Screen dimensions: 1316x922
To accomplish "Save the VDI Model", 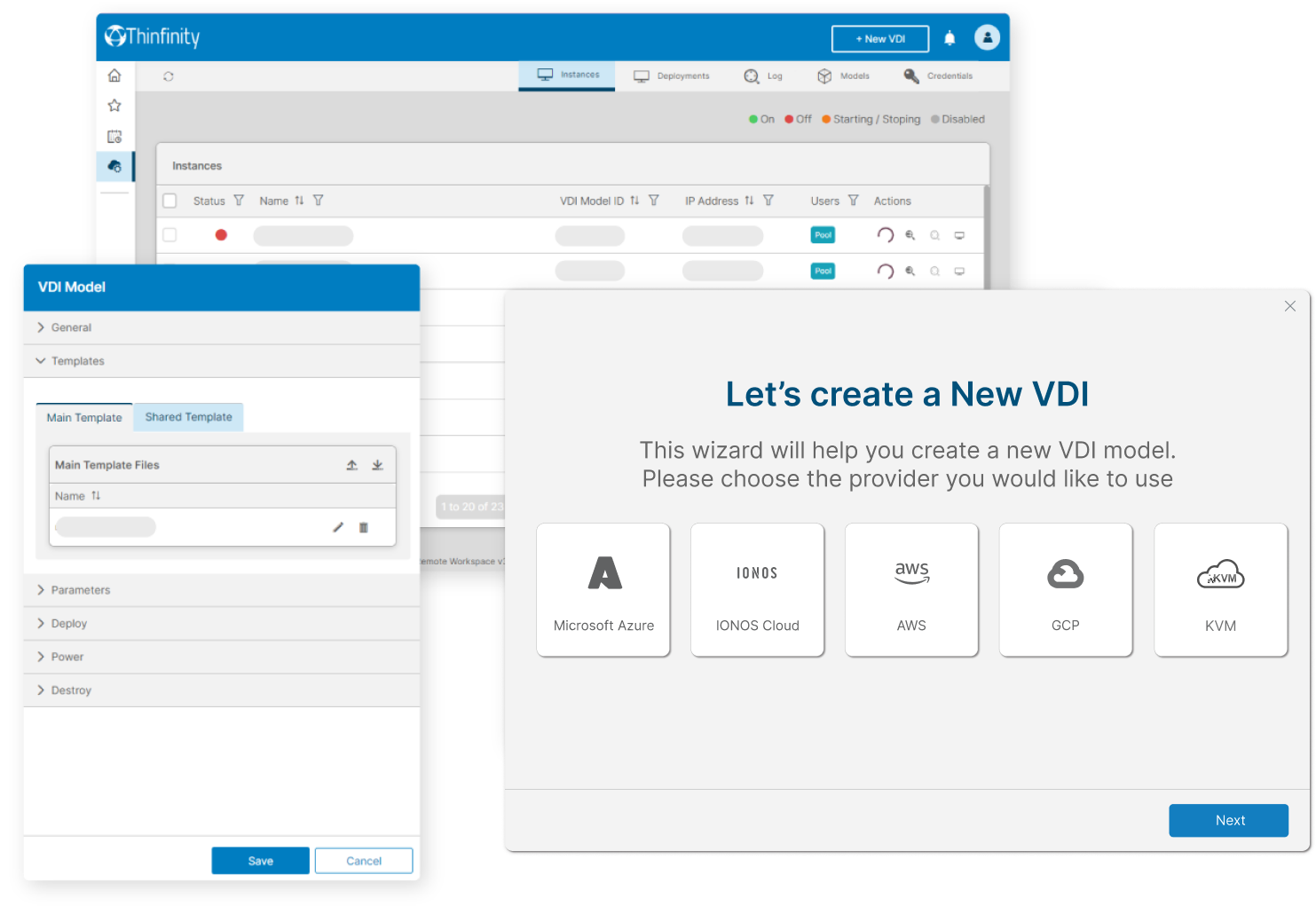I will pos(260,861).
